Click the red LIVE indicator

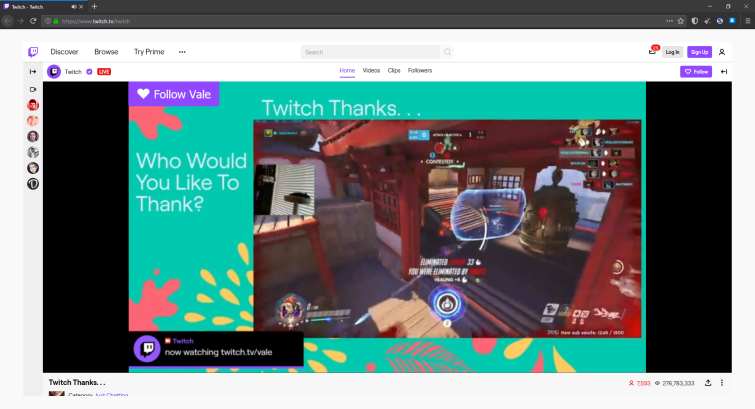(104, 72)
